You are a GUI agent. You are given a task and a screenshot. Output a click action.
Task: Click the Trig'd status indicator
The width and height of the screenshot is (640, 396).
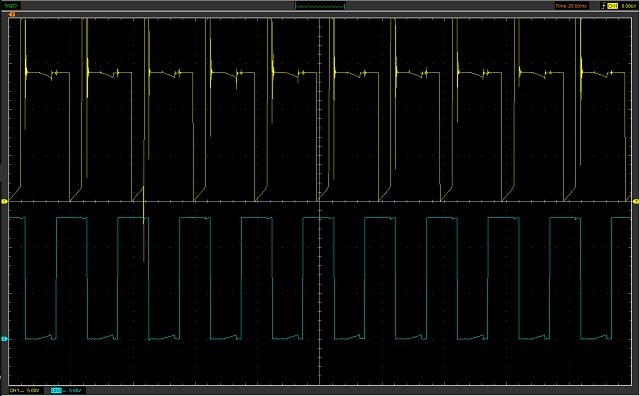pos(11,6)
